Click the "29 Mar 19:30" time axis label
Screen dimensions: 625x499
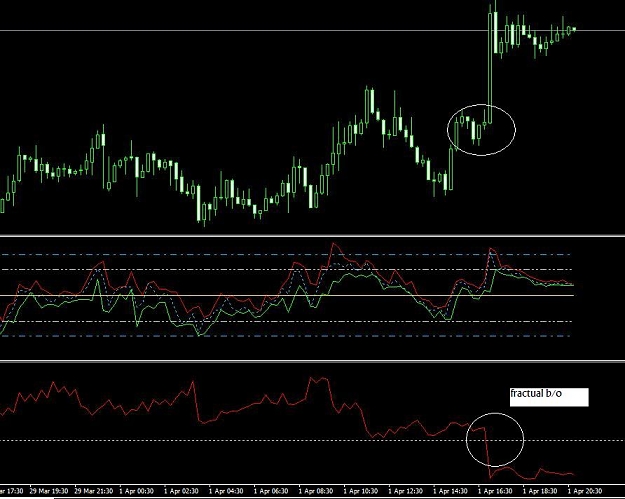click(x=49, y=491)
